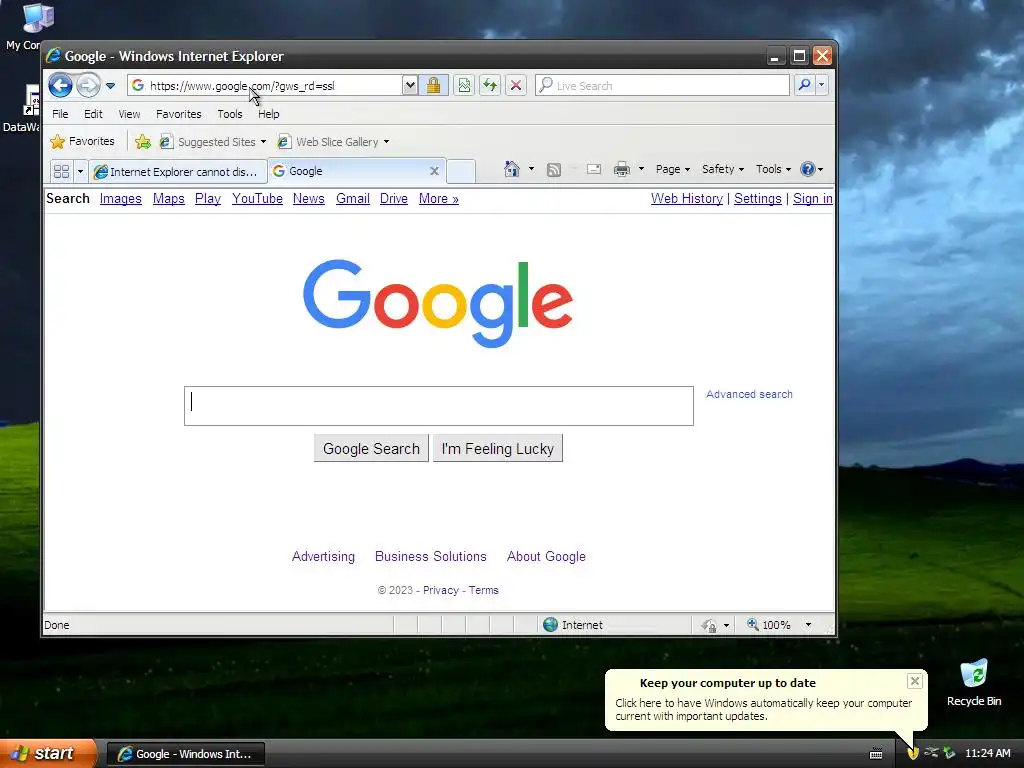Open the Help menu
Image resolution: width=1024 pixels, height=768 pixels.
(268, 114)
